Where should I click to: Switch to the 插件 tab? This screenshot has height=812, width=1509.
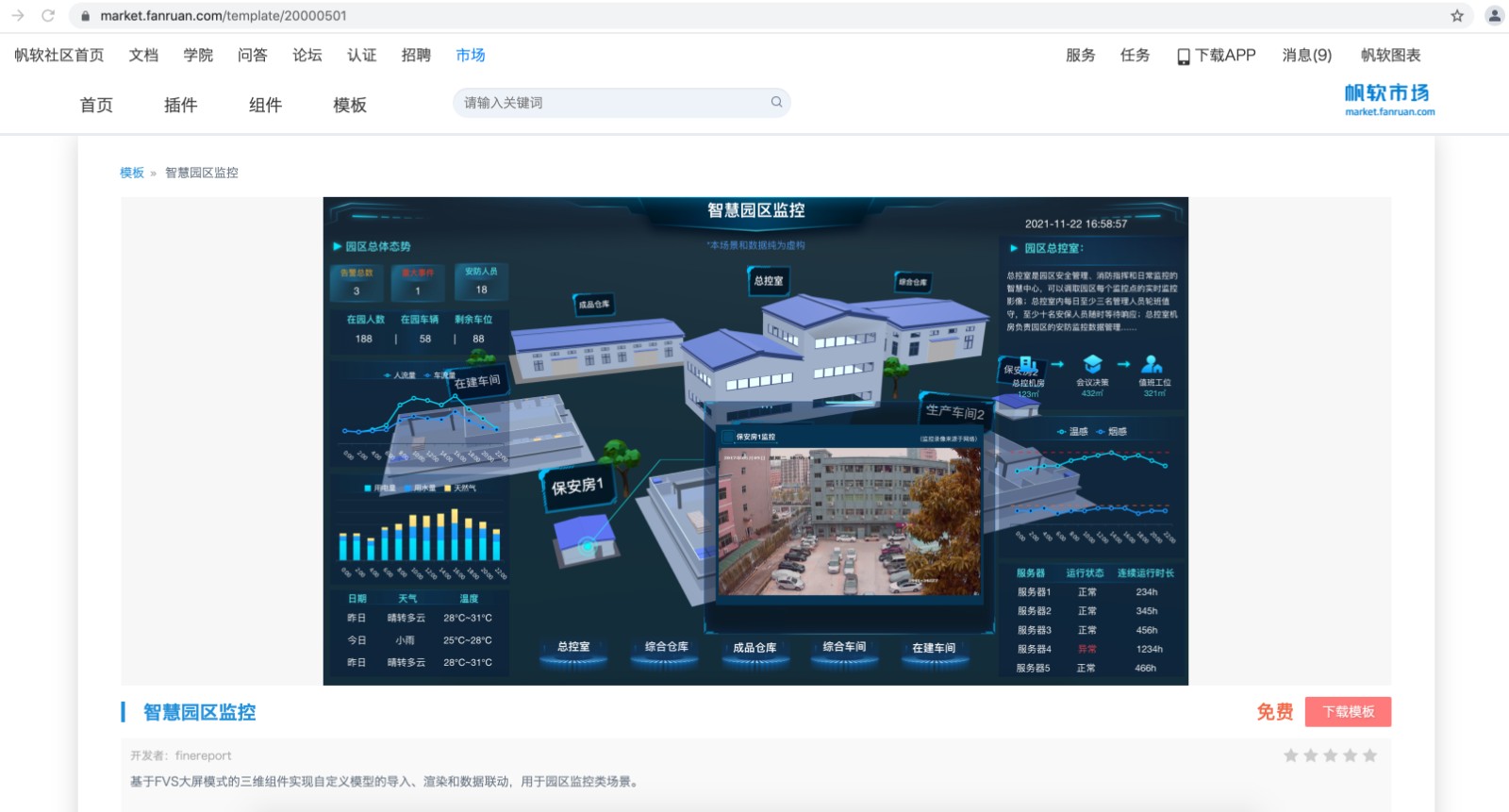181,105
